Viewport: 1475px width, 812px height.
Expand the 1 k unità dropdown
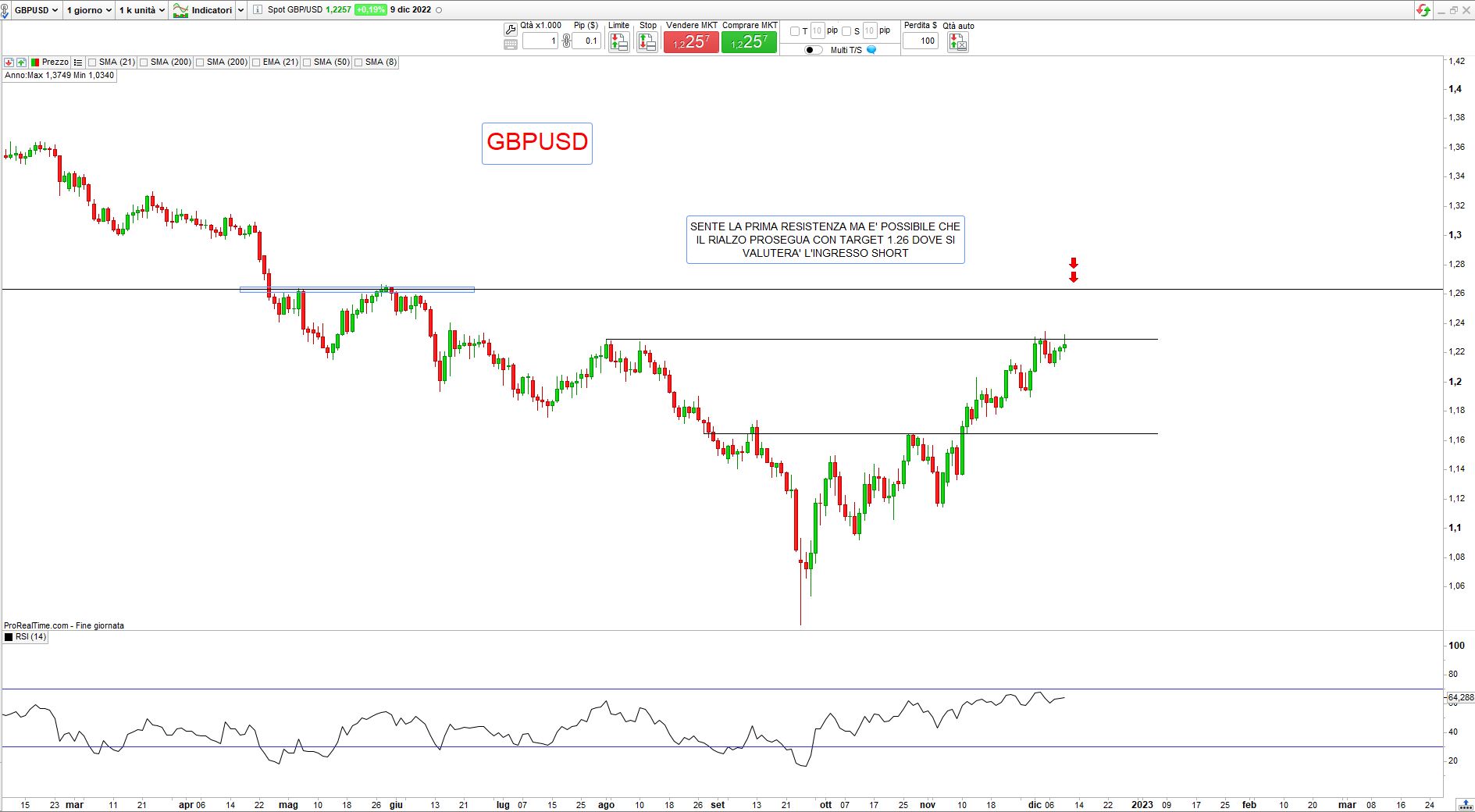pyautogui.click(x=141, y=10)
